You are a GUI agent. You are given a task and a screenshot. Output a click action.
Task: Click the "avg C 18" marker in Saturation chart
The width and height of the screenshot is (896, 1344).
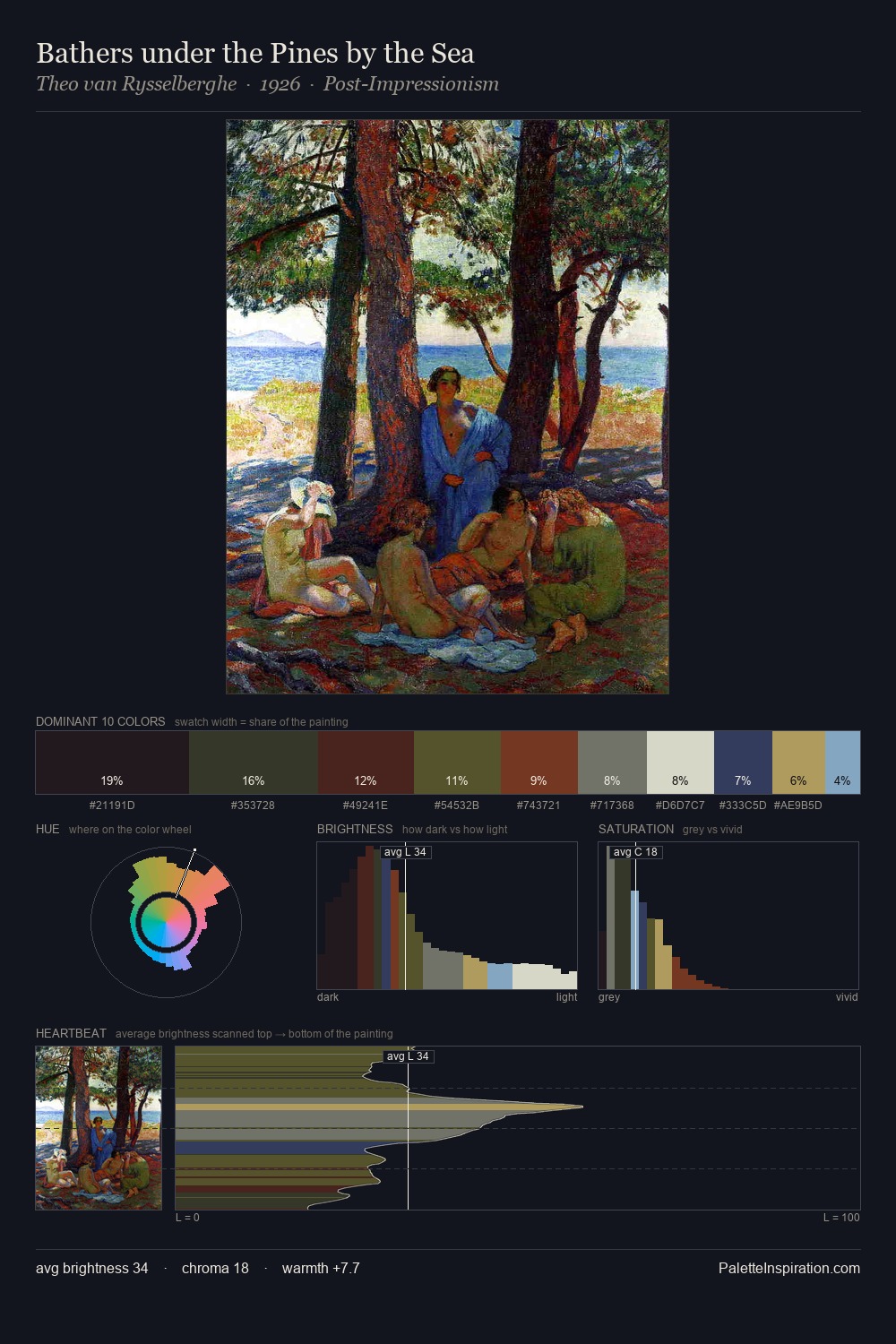(635, 852)
